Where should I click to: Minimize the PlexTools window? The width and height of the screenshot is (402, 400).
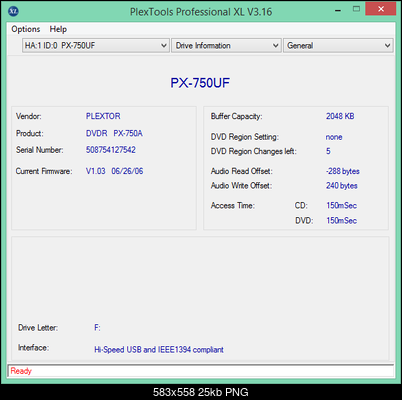(338, 10)
